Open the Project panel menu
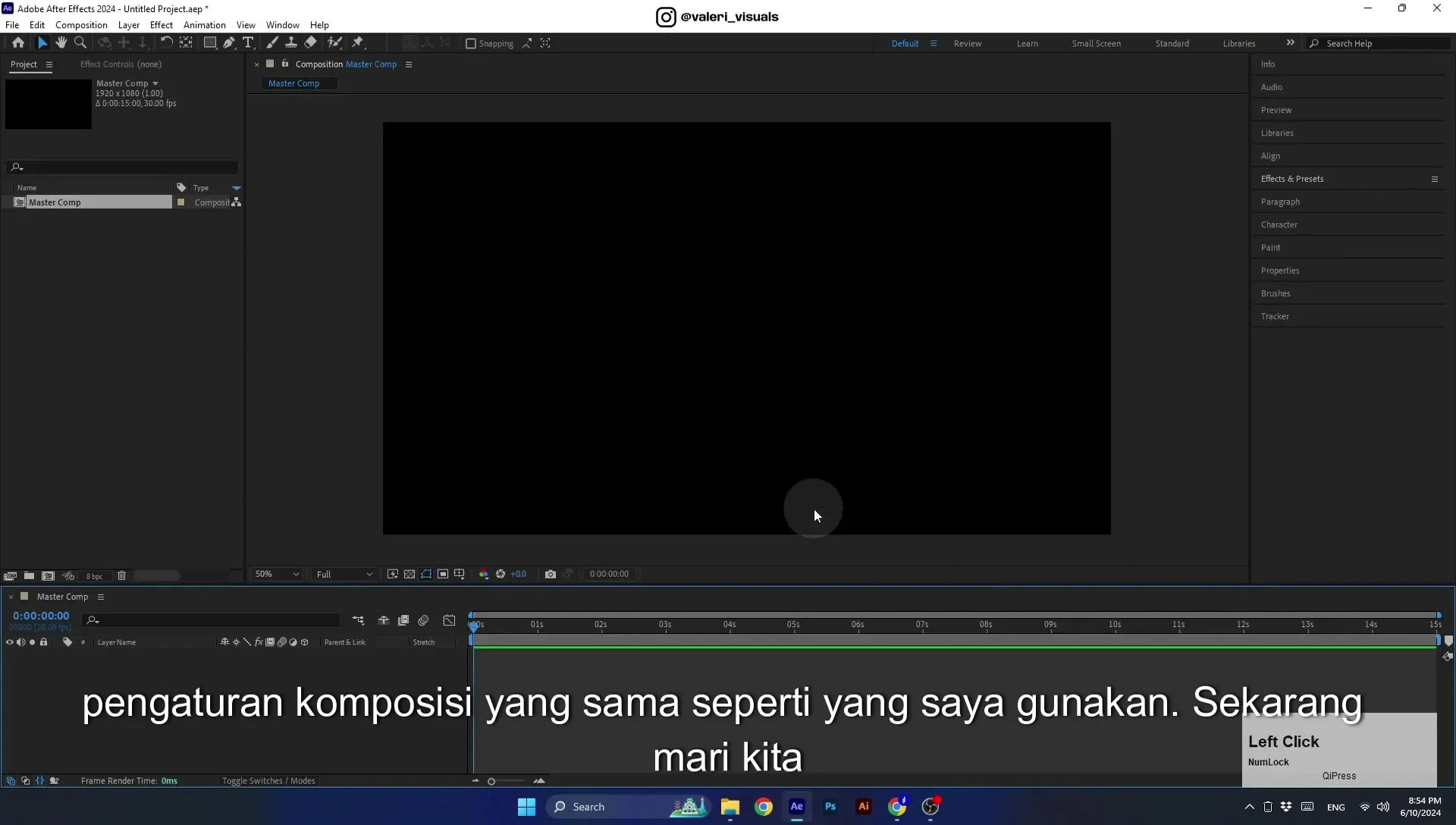 click(49, 64)
